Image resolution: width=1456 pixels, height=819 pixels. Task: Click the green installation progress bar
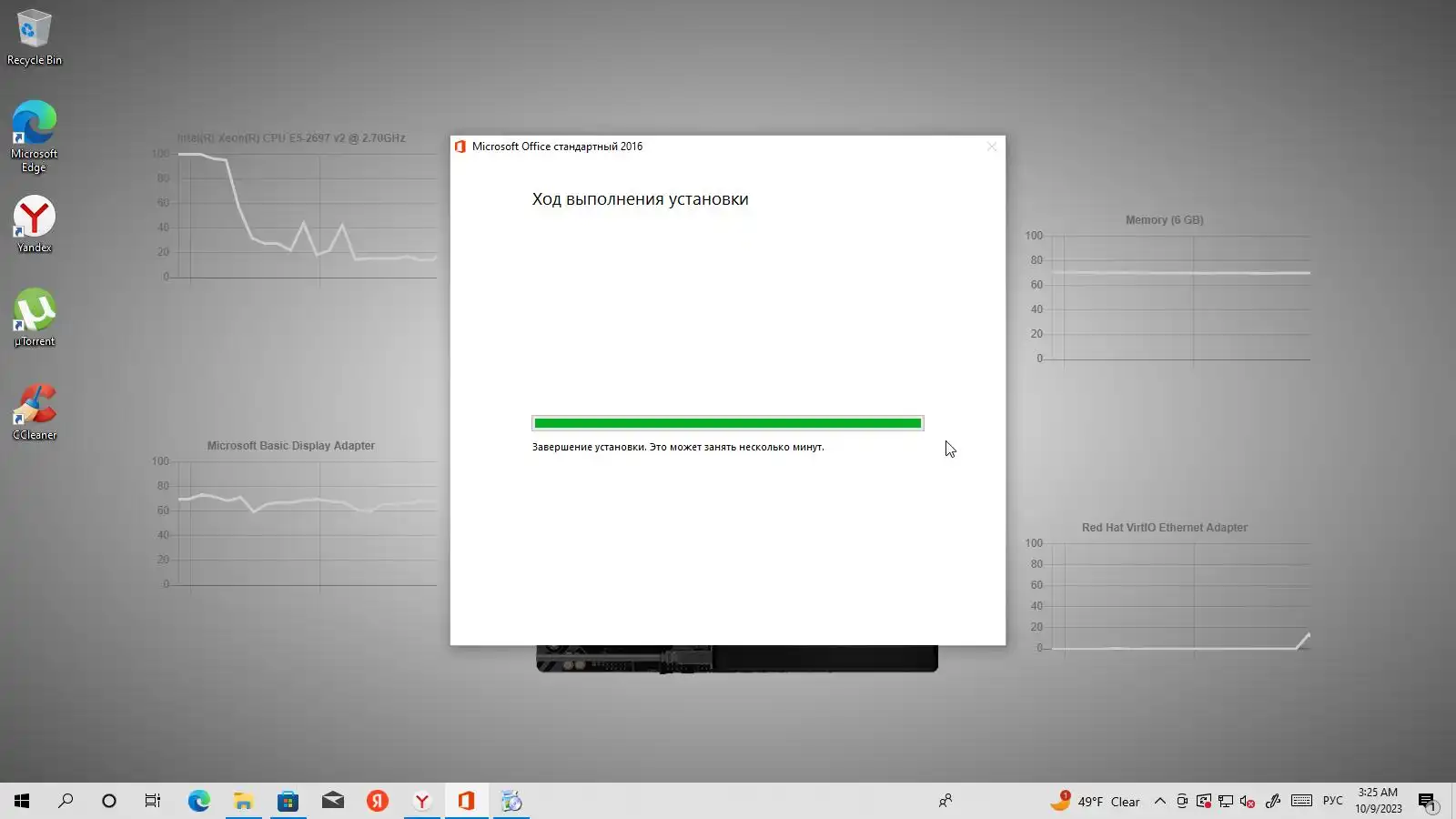[x=728, y=423]
